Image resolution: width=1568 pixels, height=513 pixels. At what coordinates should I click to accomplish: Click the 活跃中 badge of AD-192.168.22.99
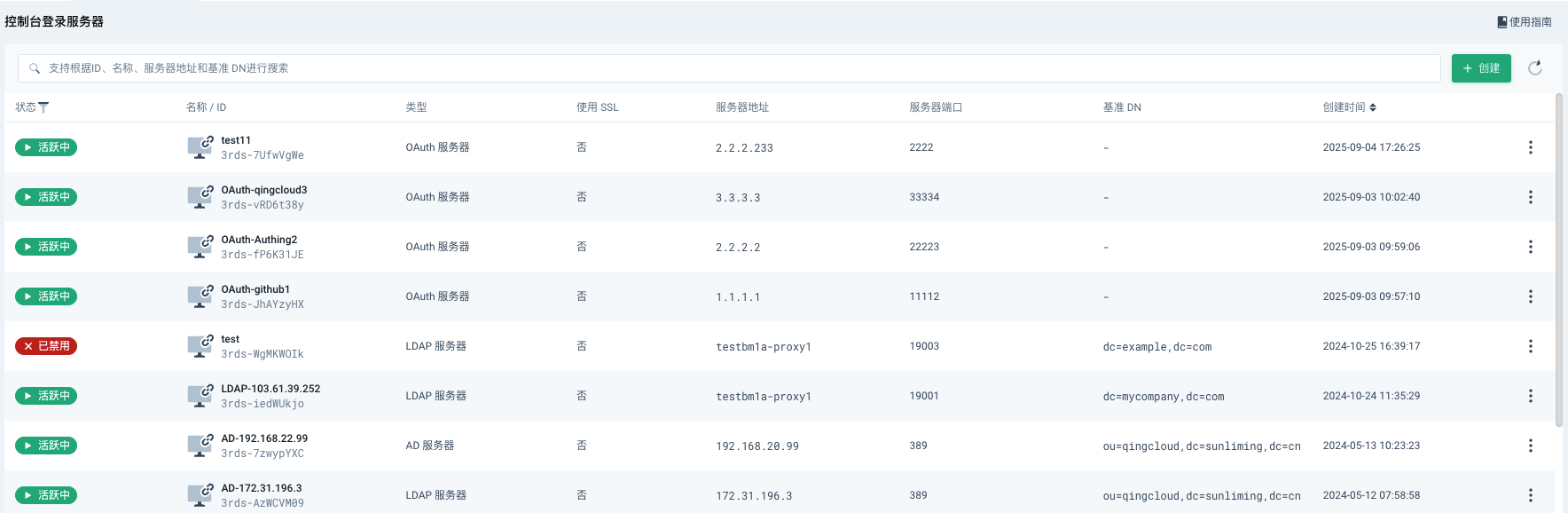click(x=46, y=446)
